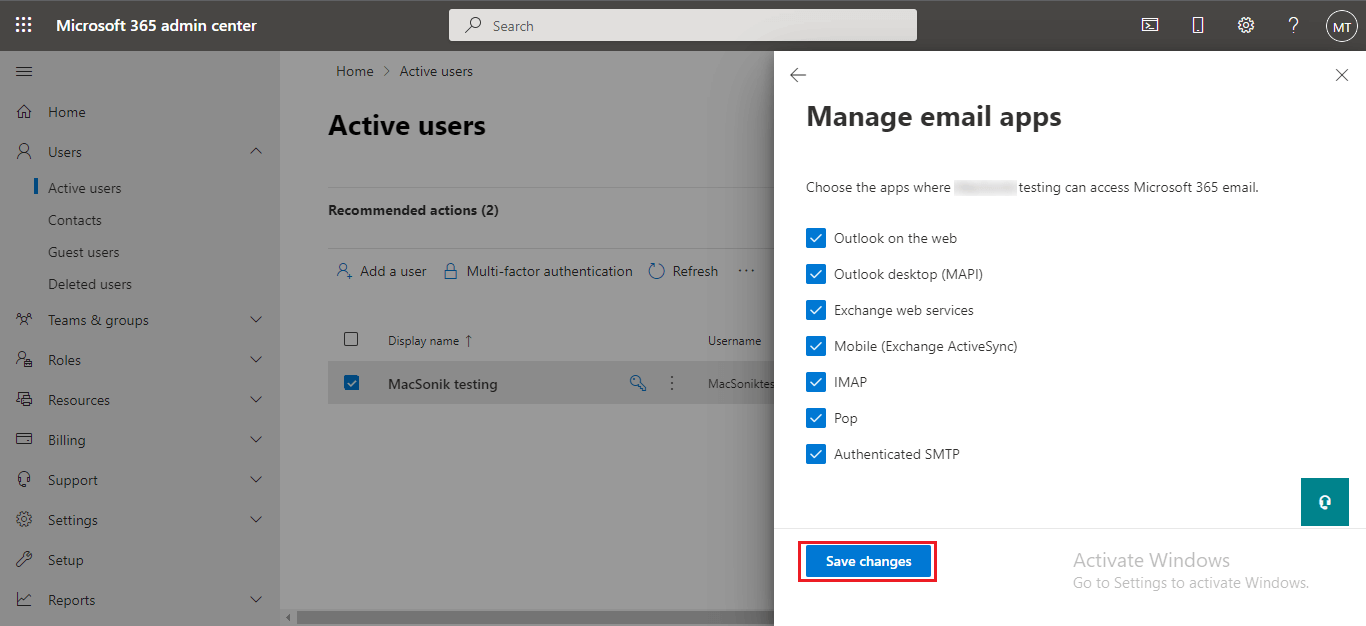Open the app launcher waffle icon

tap(24, 25)
